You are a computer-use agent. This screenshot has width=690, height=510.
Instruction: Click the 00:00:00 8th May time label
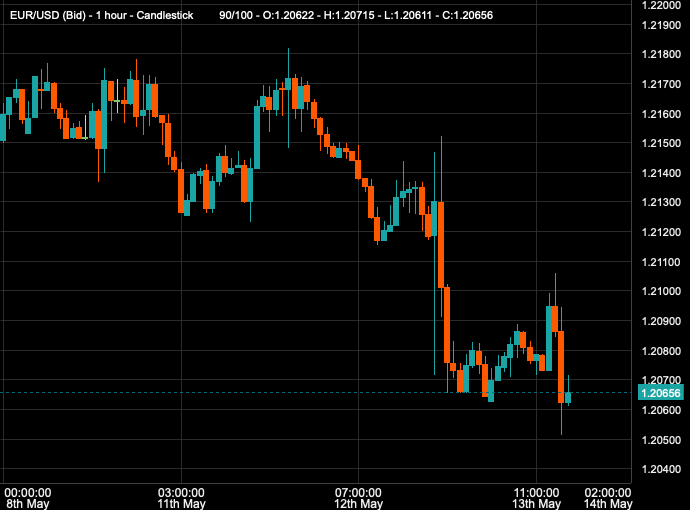click(28, 498)
